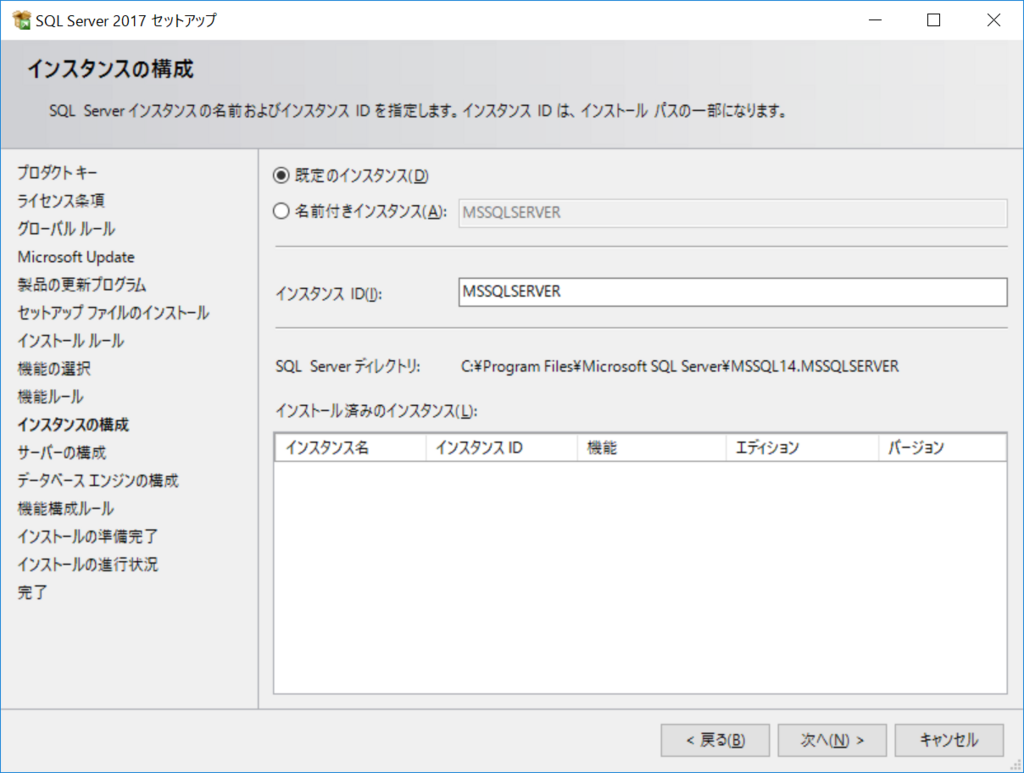Viewport: 1024px width, 773px height.
Task: Click the SQL Server setup title bar icon
Action: point(22,20)
